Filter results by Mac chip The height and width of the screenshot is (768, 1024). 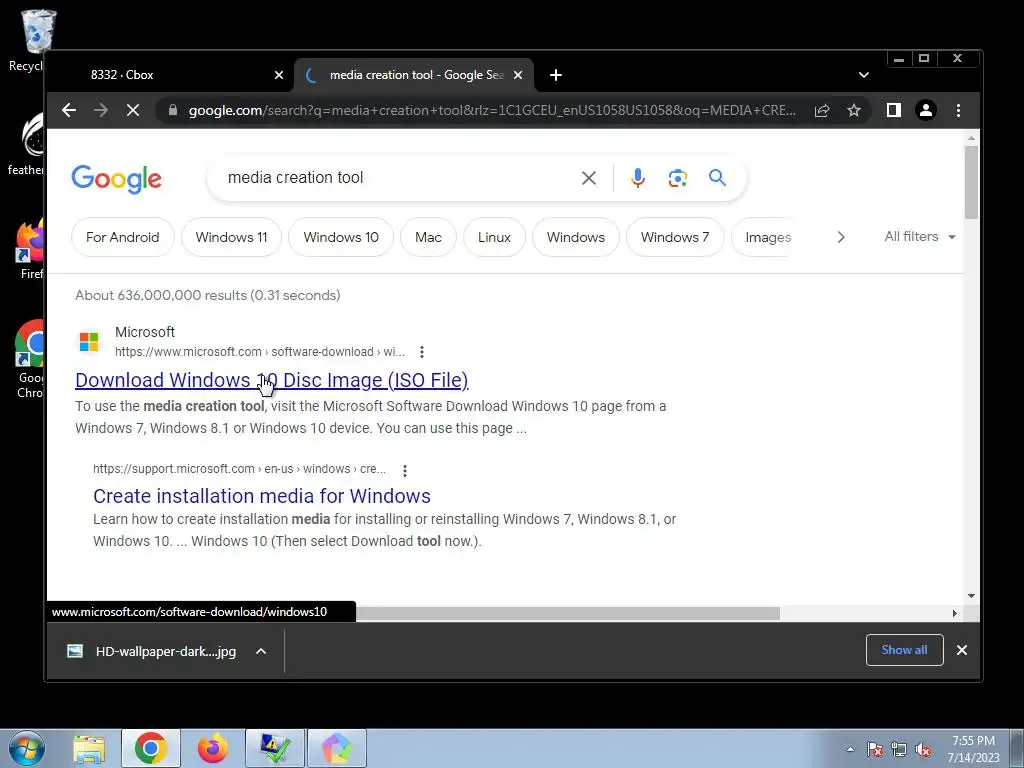428,237
